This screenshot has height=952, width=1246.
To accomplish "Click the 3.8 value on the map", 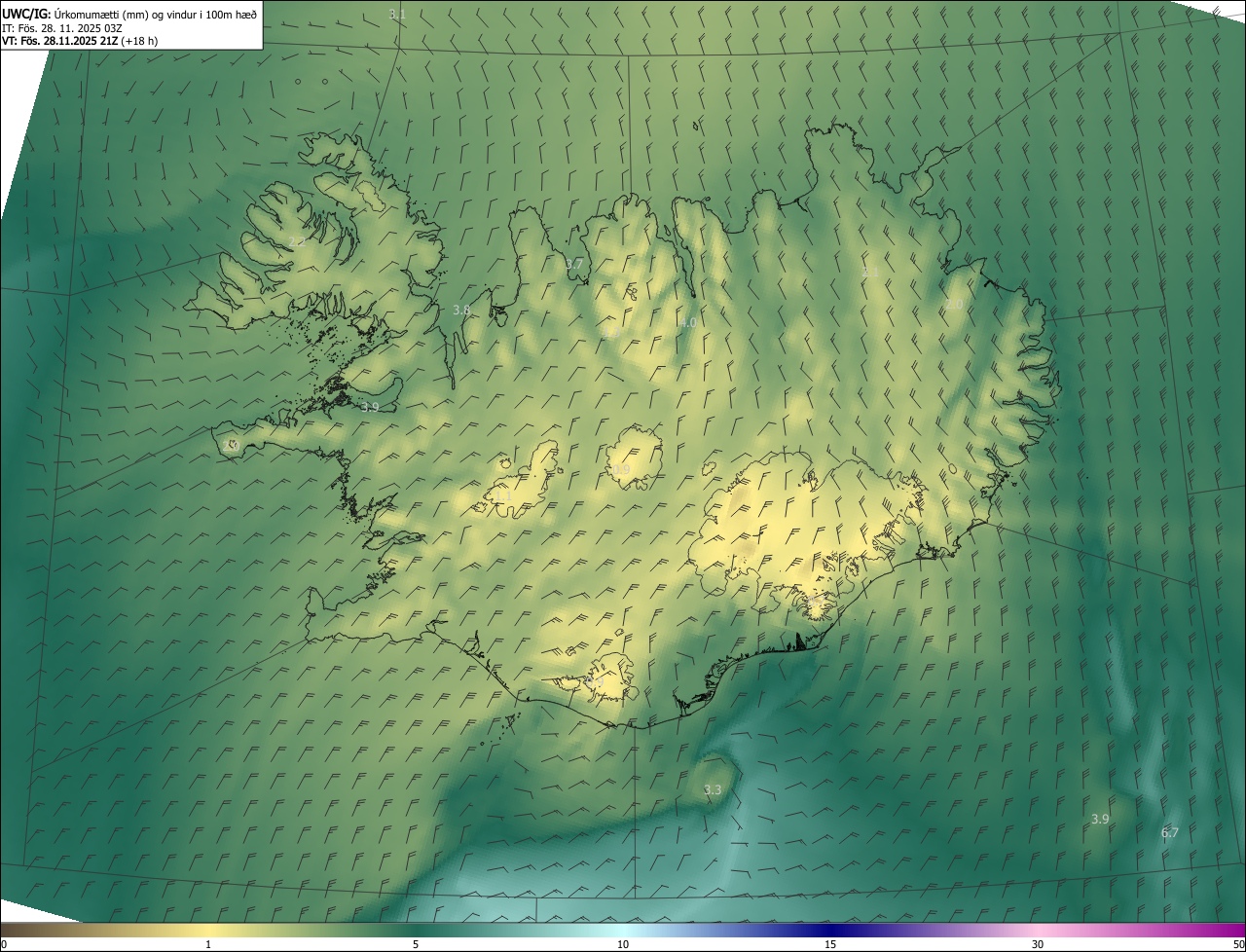I will [x=461, y=310].
